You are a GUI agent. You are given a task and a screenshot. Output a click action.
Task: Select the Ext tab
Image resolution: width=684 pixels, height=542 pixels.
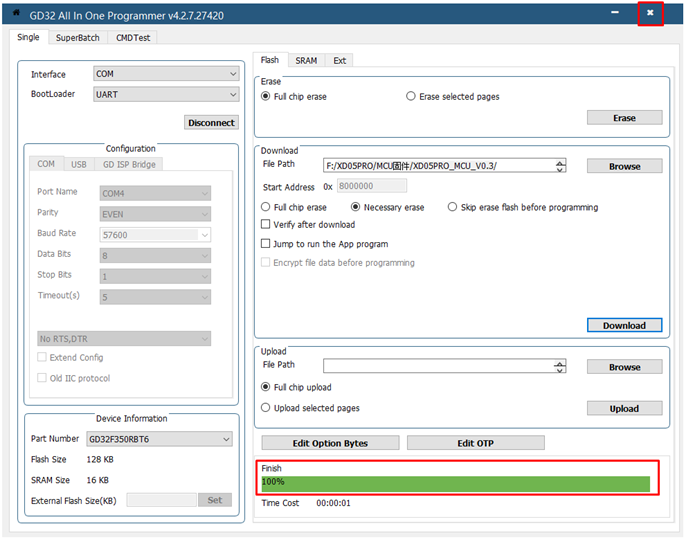(340, 60)
